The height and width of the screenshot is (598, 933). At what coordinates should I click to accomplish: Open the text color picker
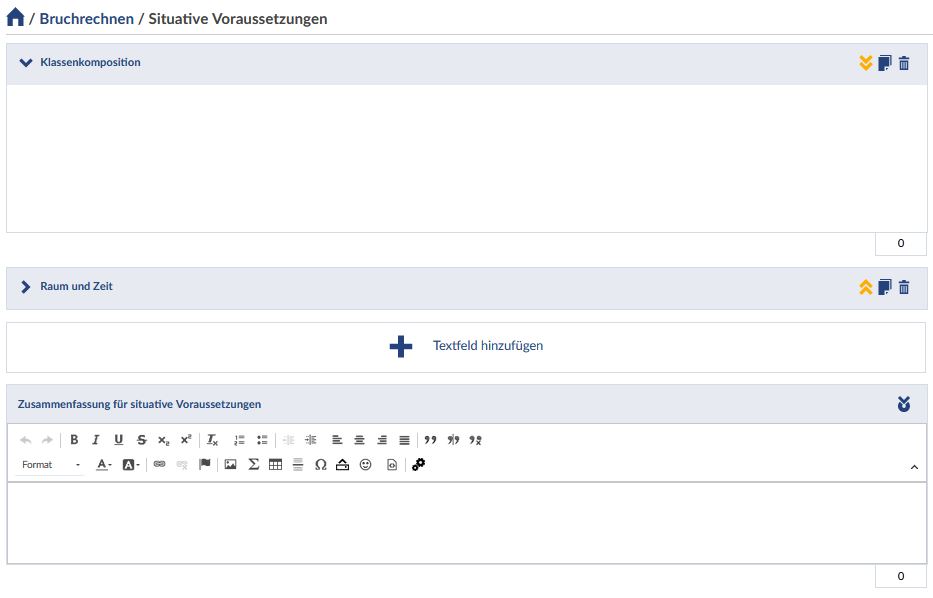point(104,465)
